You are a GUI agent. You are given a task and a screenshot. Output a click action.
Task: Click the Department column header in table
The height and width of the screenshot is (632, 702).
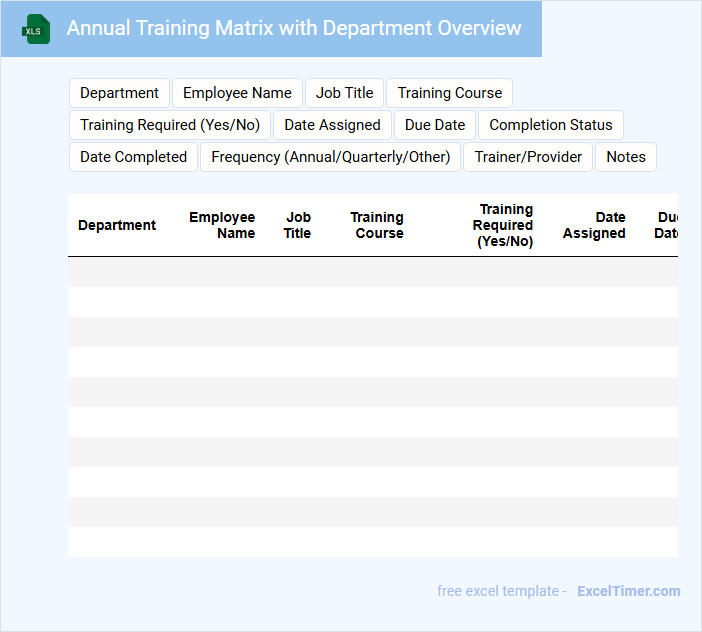click(117, 225)
